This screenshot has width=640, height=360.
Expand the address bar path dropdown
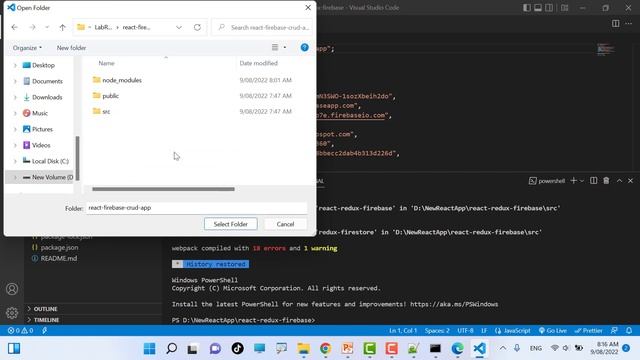click(x=179, y=27)
